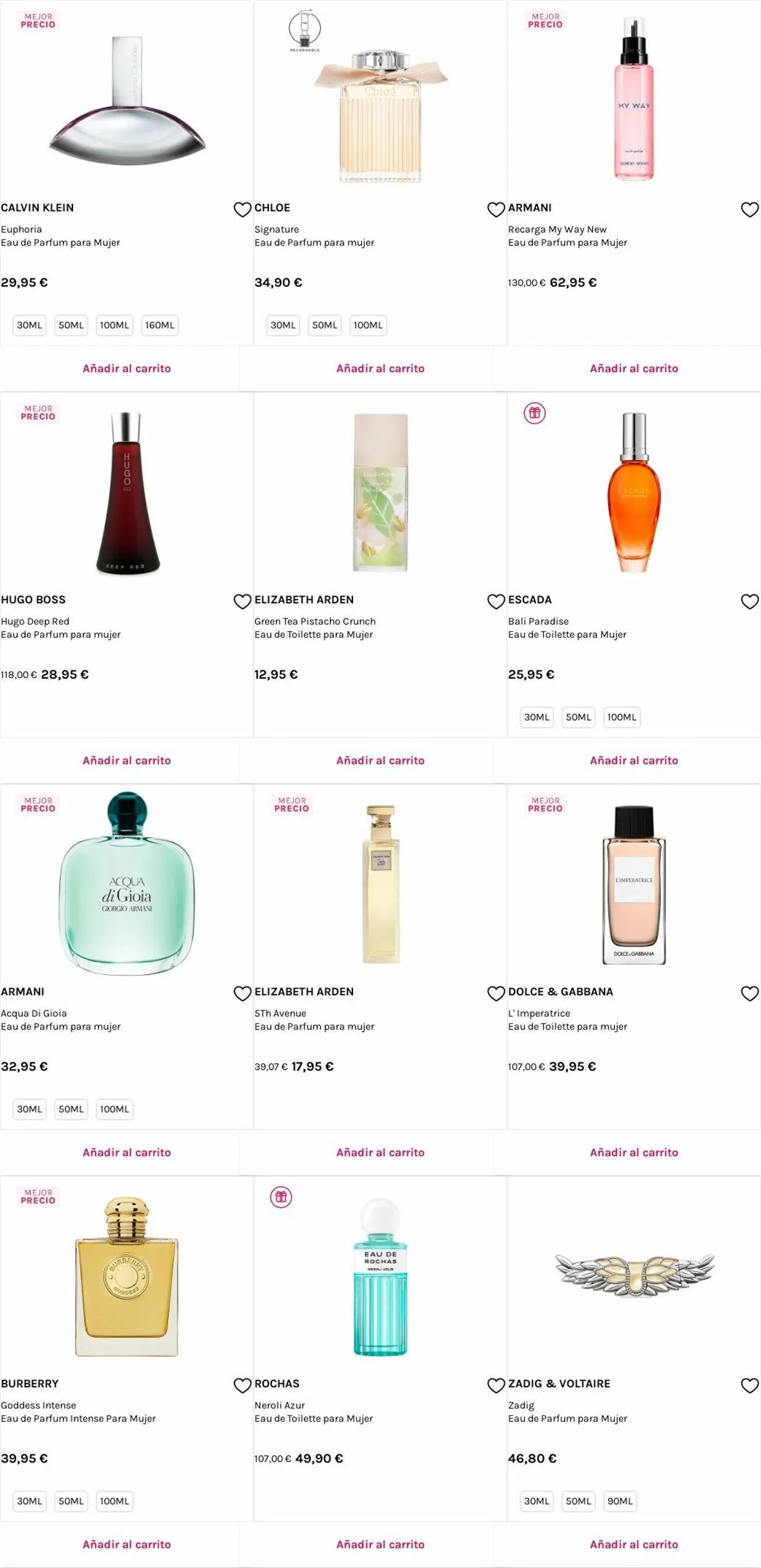Heart the Dolce & Gabbana L'Imperatrice perfume

click(749, 994)
